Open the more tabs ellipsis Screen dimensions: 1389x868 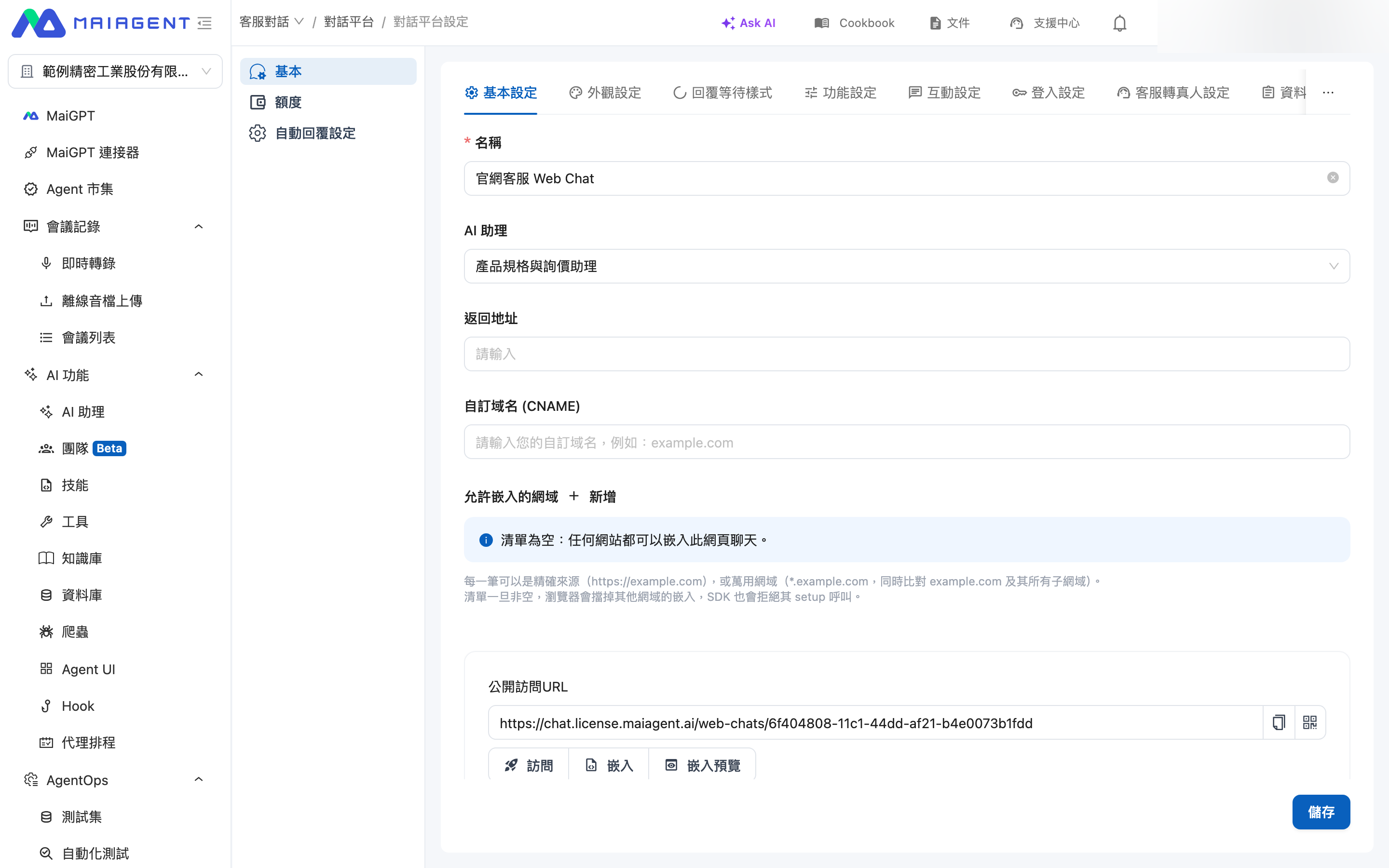(x=1328, y=93)
